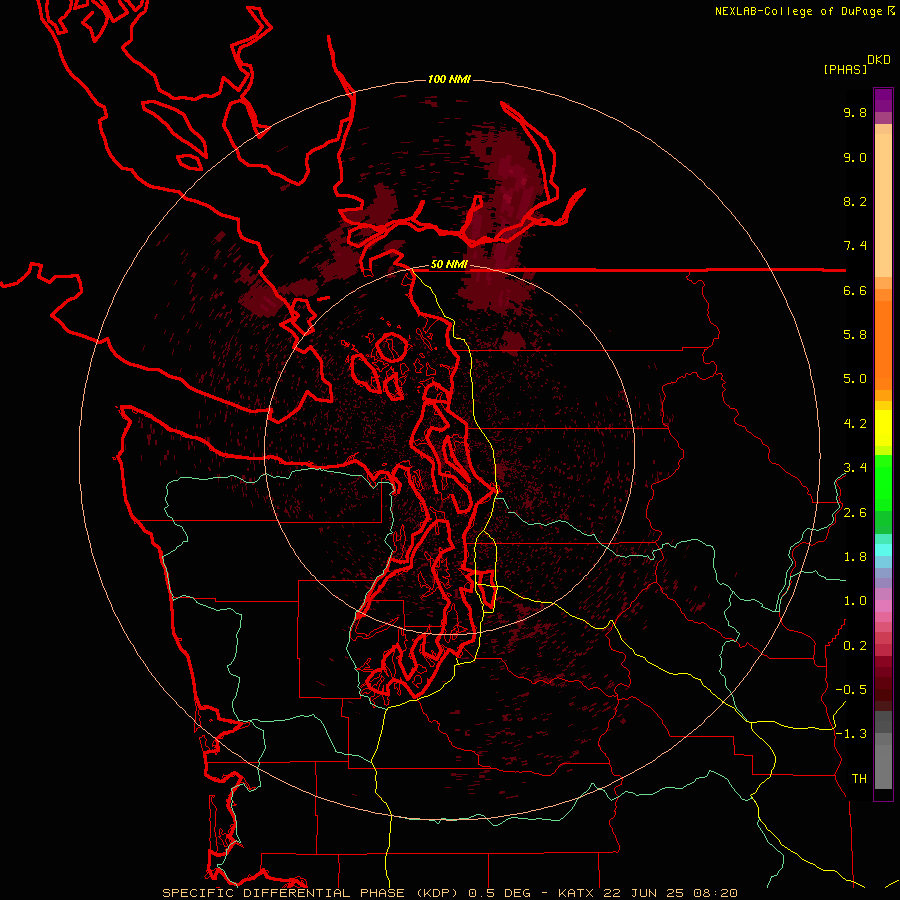The height and width of the screenshot is (900, 900).
Task: Pick the cyan color bar segment
Action: point(883,550)
